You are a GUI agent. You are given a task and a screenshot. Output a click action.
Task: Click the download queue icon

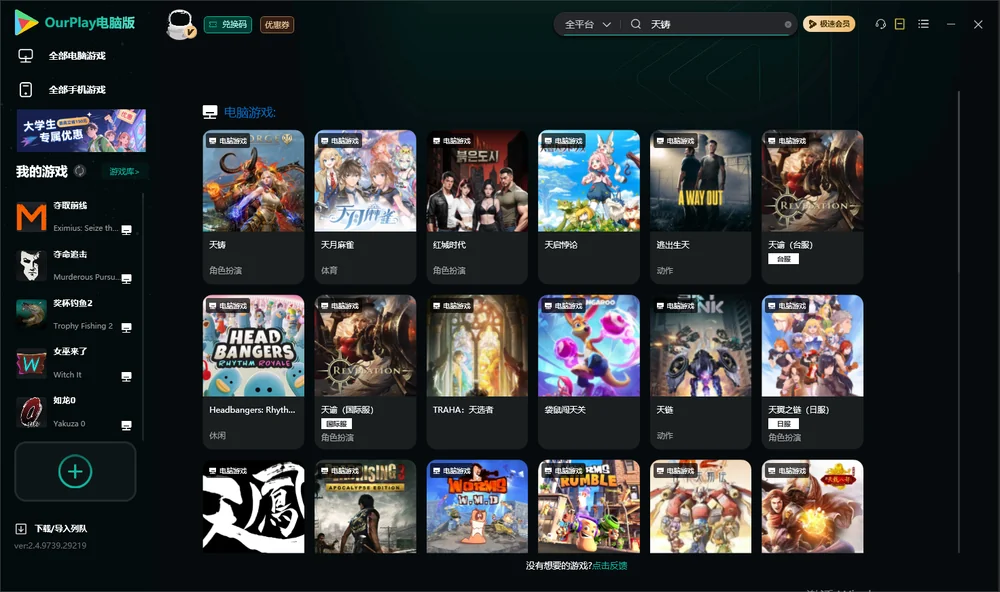(21, 529)
